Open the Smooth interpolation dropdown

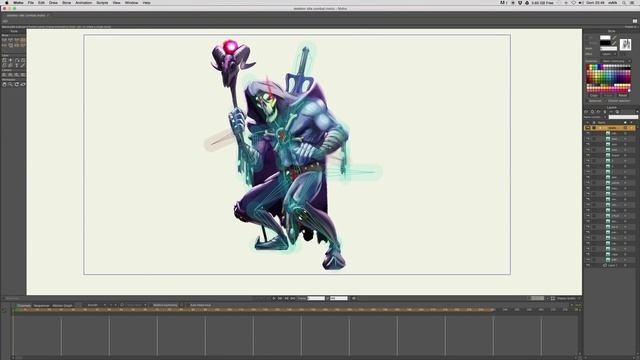click(96, 305)
